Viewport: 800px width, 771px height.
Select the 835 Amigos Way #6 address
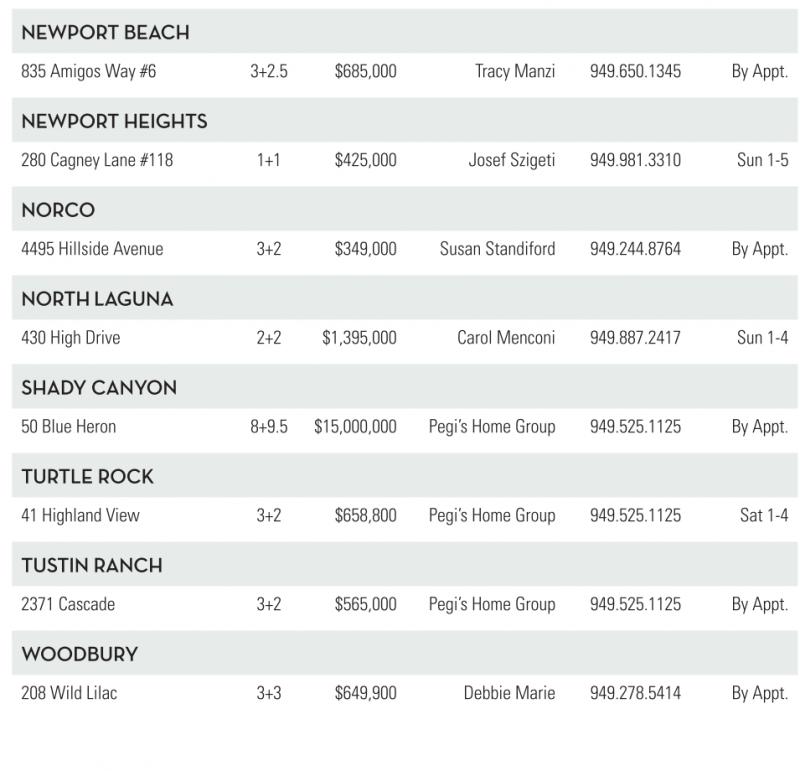click(88, 72)
